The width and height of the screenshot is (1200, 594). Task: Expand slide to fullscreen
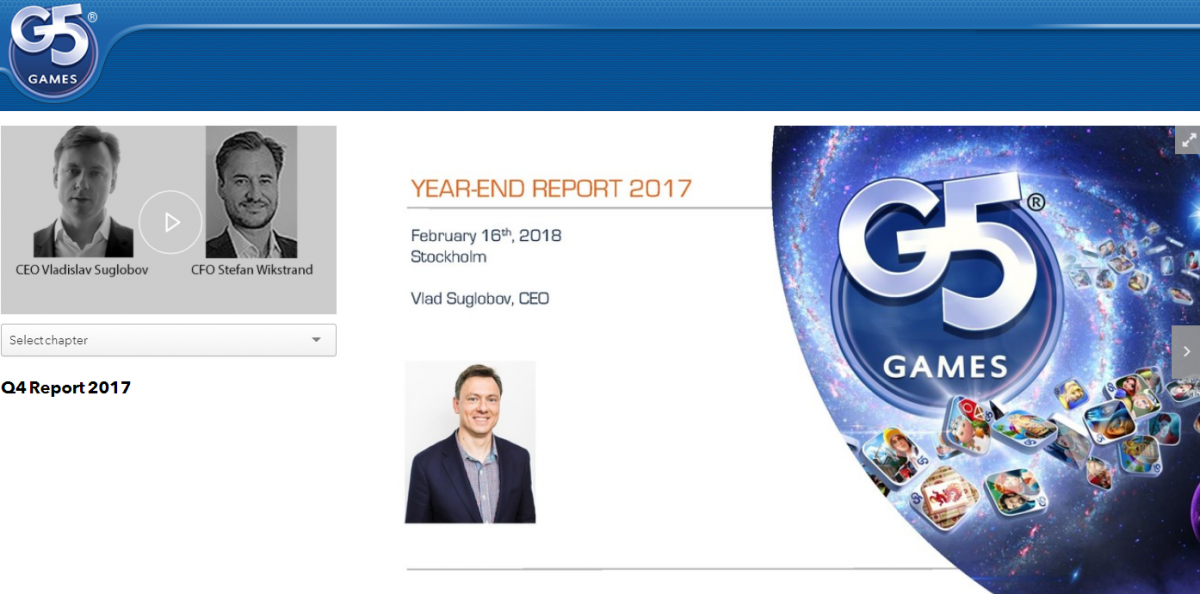(1187, 140)
